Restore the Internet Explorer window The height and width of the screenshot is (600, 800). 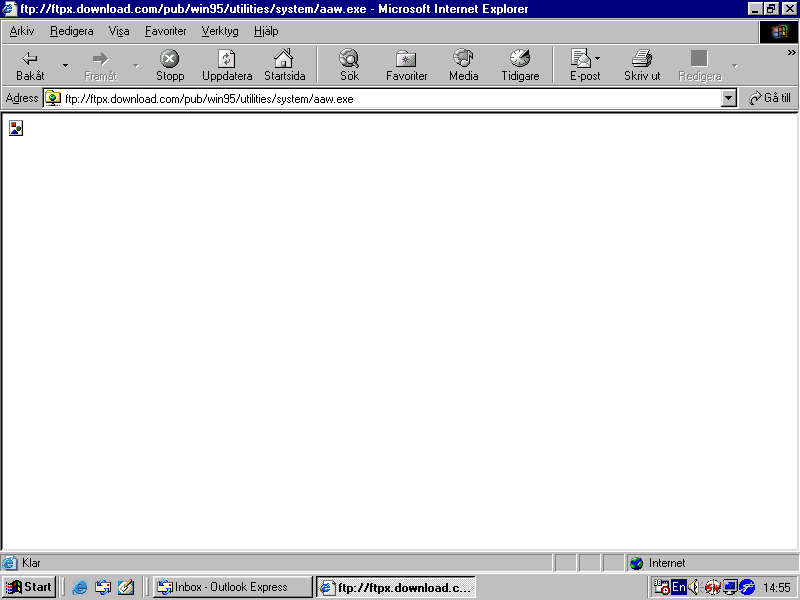[x=770, y=9]
